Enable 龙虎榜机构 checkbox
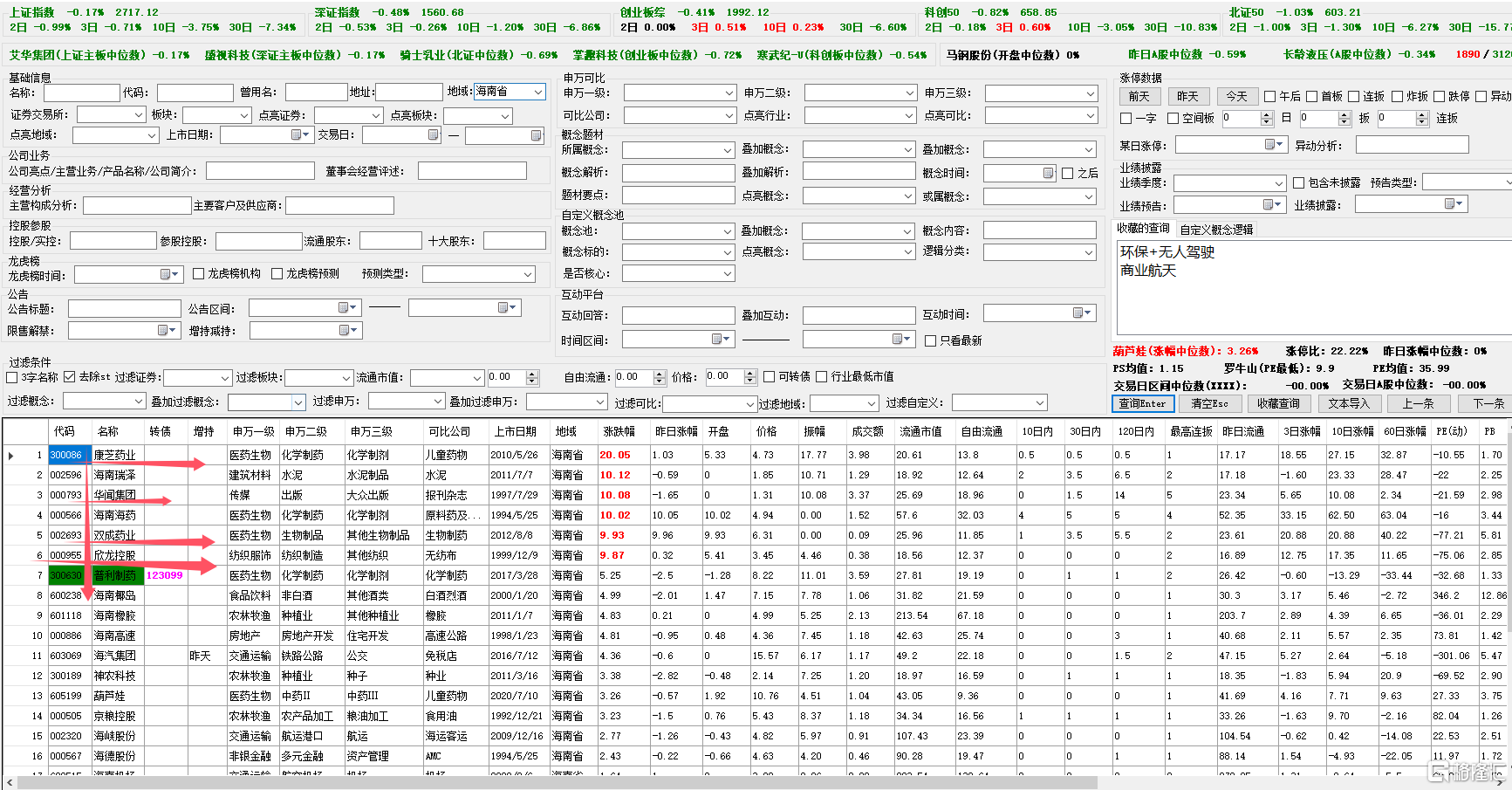 click(x=198, y=273)
